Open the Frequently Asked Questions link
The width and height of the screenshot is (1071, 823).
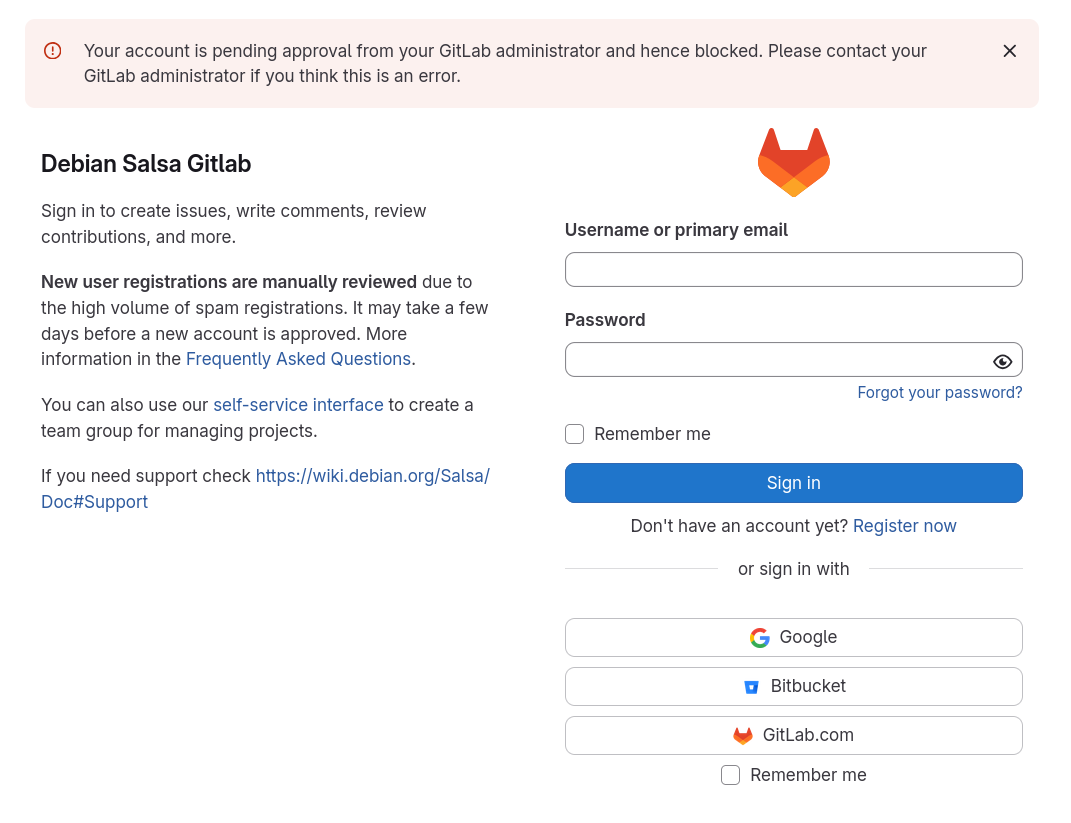click(x=298, y=359)
